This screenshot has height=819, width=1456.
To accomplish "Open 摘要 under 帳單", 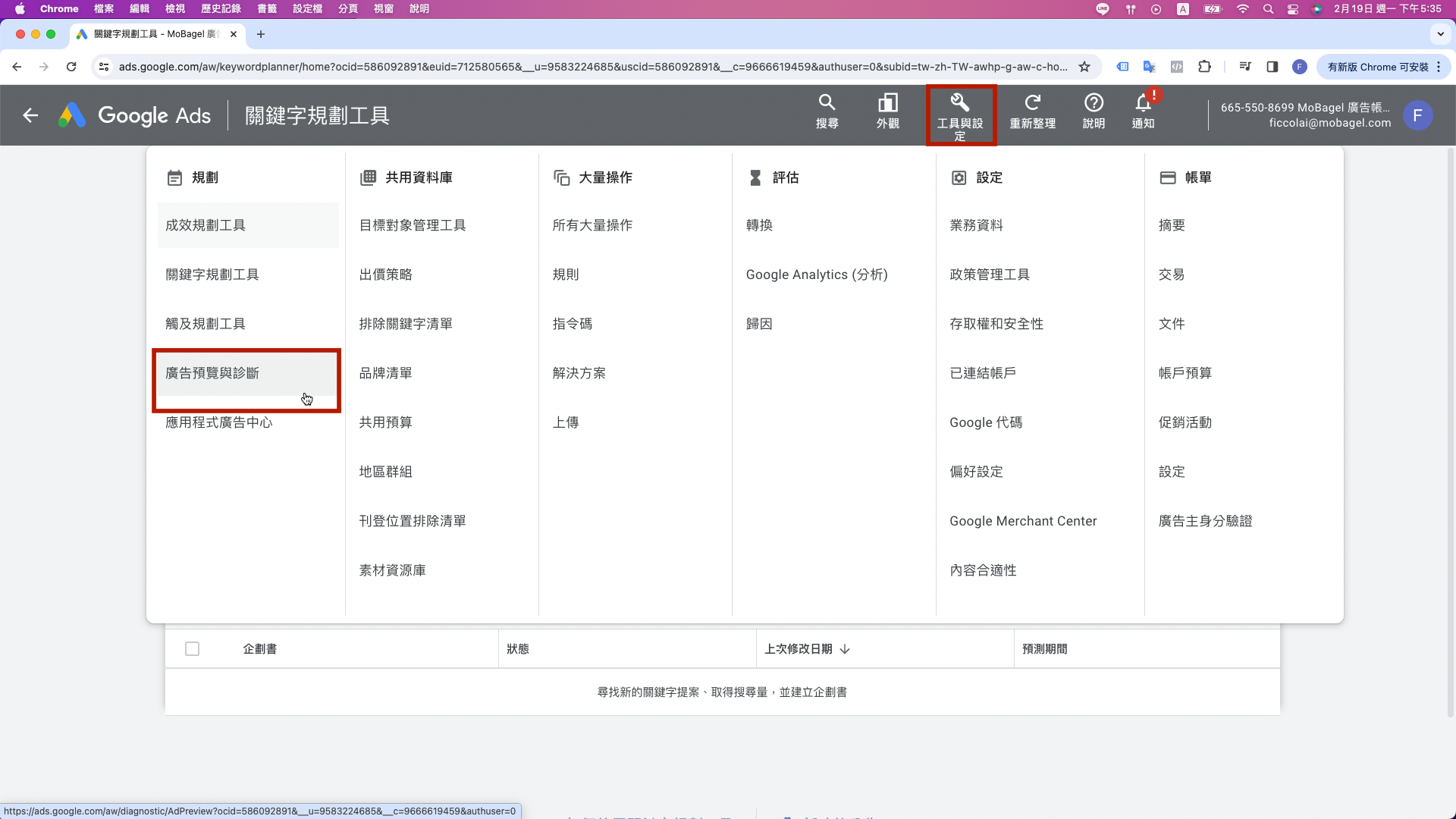I will tap(1172, 225).
